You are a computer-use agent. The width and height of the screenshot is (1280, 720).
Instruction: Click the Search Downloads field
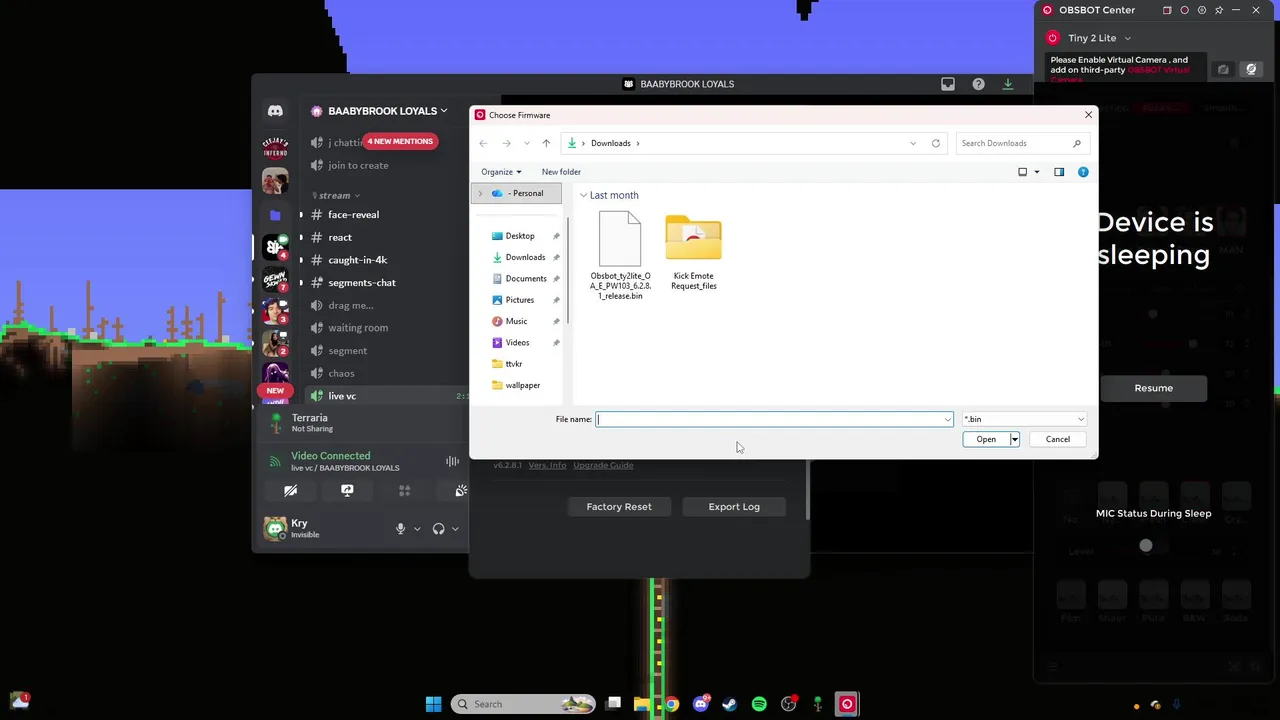coord(1020,143)
